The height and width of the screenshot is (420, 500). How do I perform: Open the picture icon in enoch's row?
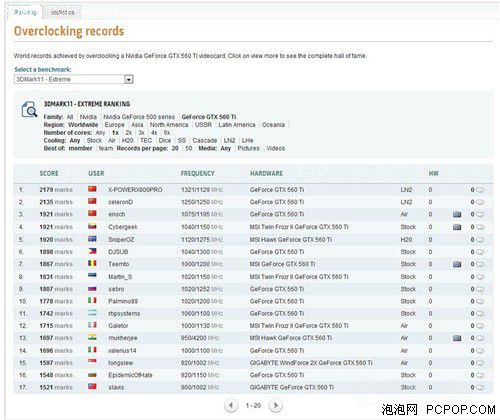457,214
